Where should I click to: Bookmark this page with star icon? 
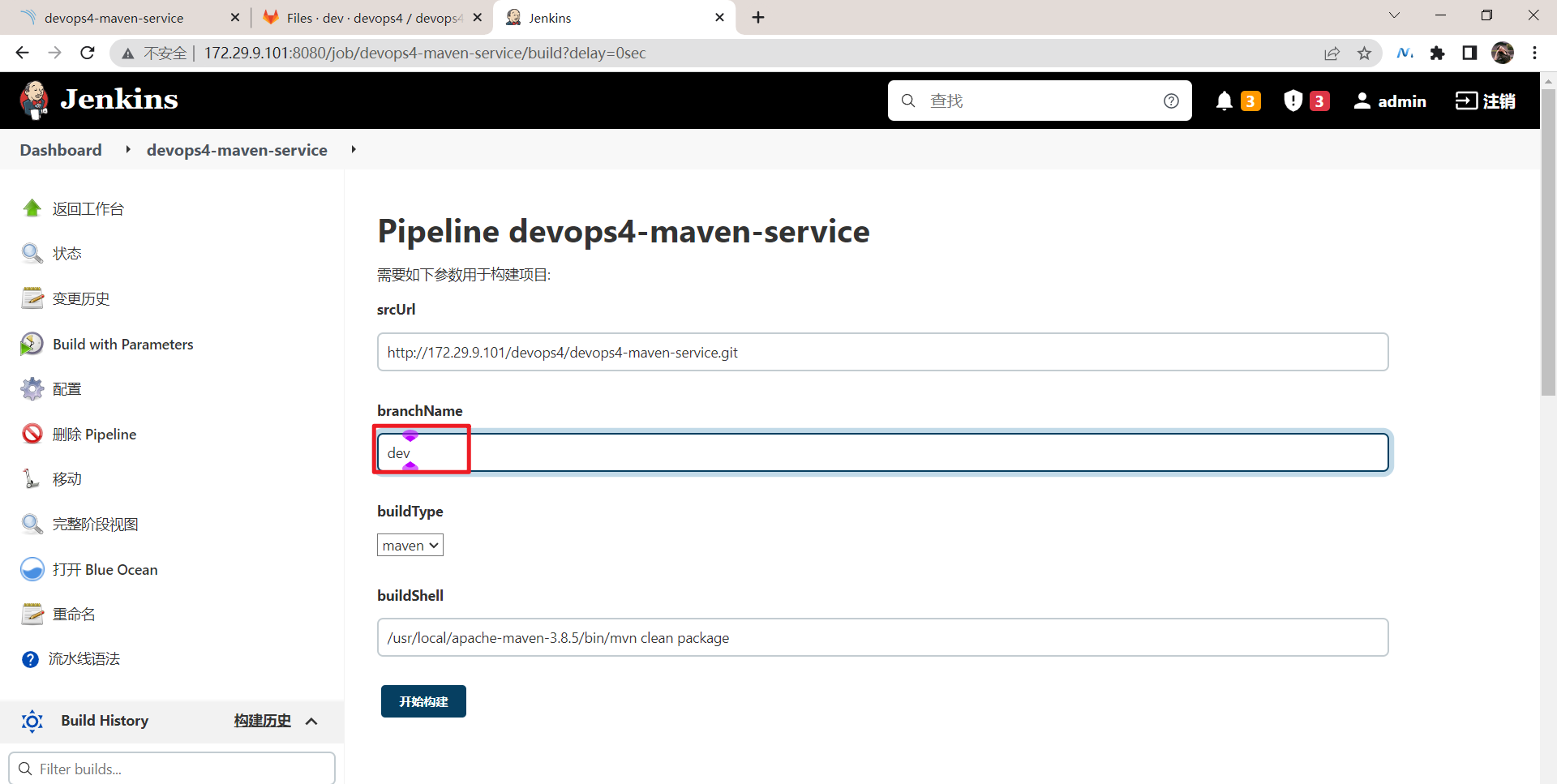pyautogui.click(x=1364, y=53)
